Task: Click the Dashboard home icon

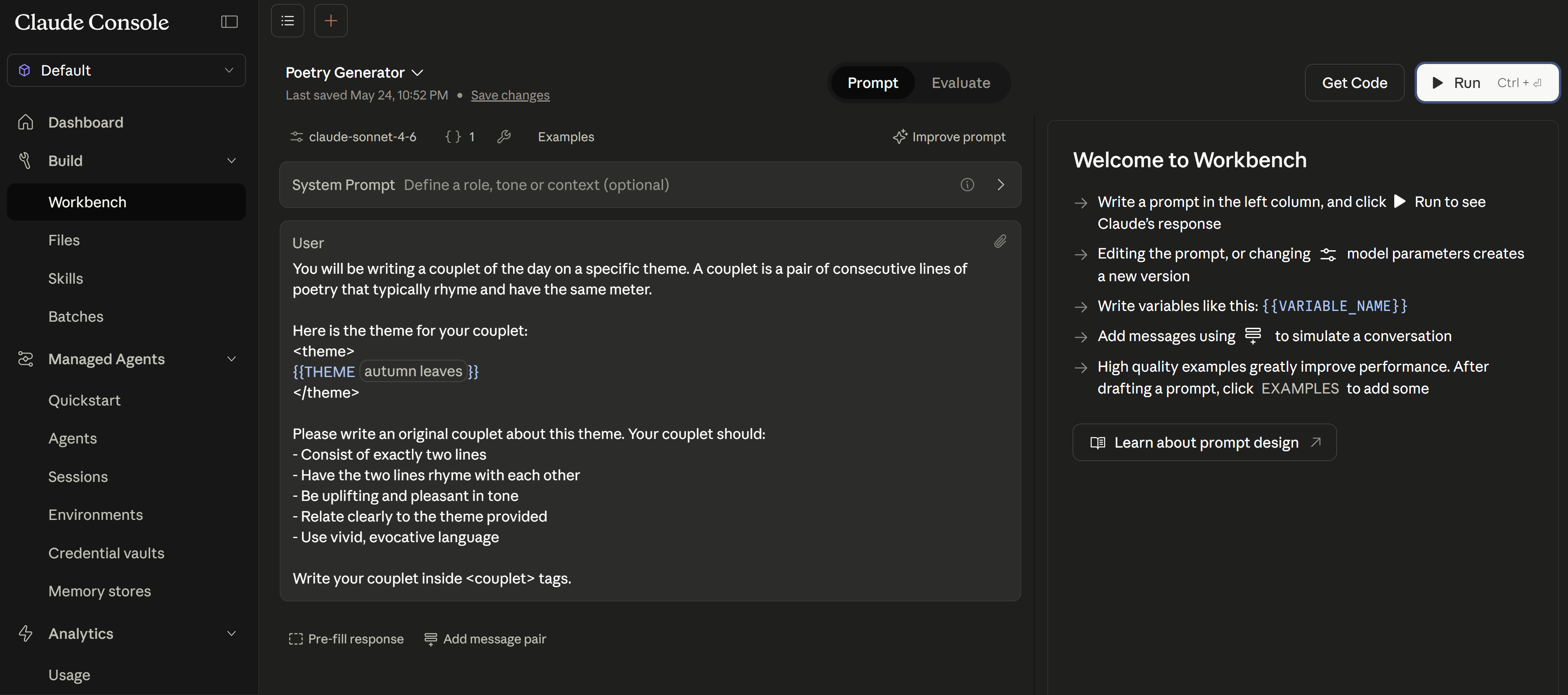Action: tap(26, 122)
